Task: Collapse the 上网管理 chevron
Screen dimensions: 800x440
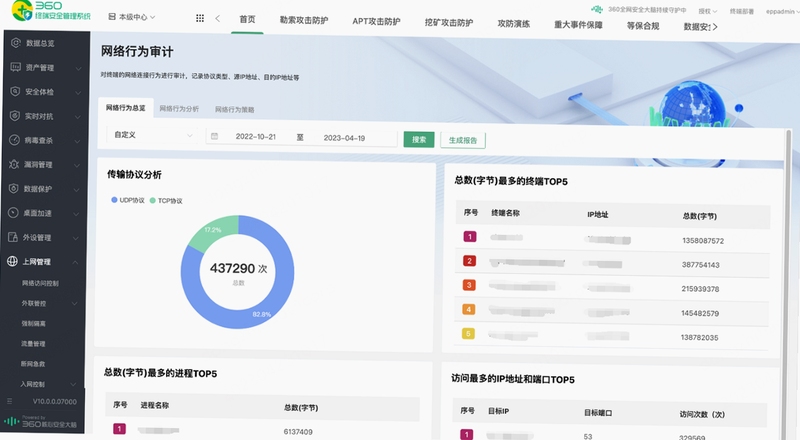Action: 75,262
